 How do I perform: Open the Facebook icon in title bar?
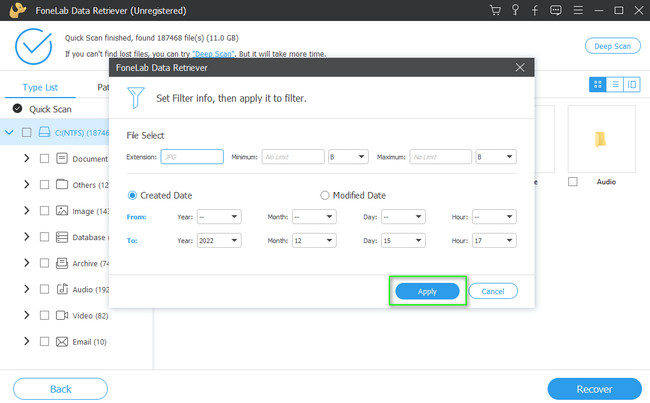click(x=535, y=10)
